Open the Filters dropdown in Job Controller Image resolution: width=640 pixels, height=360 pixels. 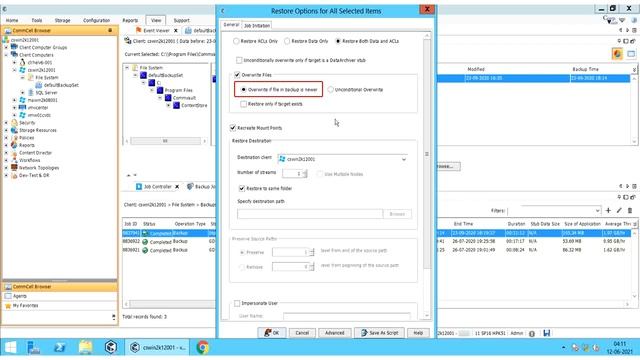(x=598, y=211)
